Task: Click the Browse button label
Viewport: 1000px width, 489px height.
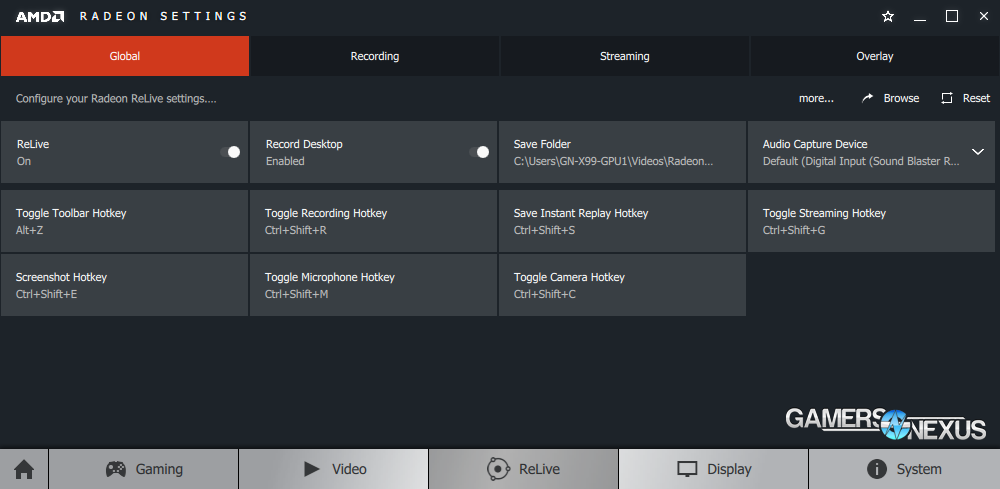Action: point(901,98)
